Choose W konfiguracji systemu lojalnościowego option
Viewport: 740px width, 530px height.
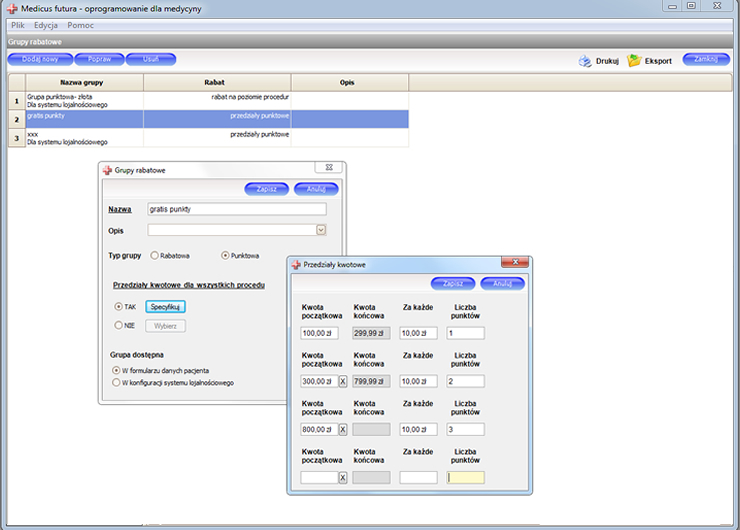click(x=116, y=382)
